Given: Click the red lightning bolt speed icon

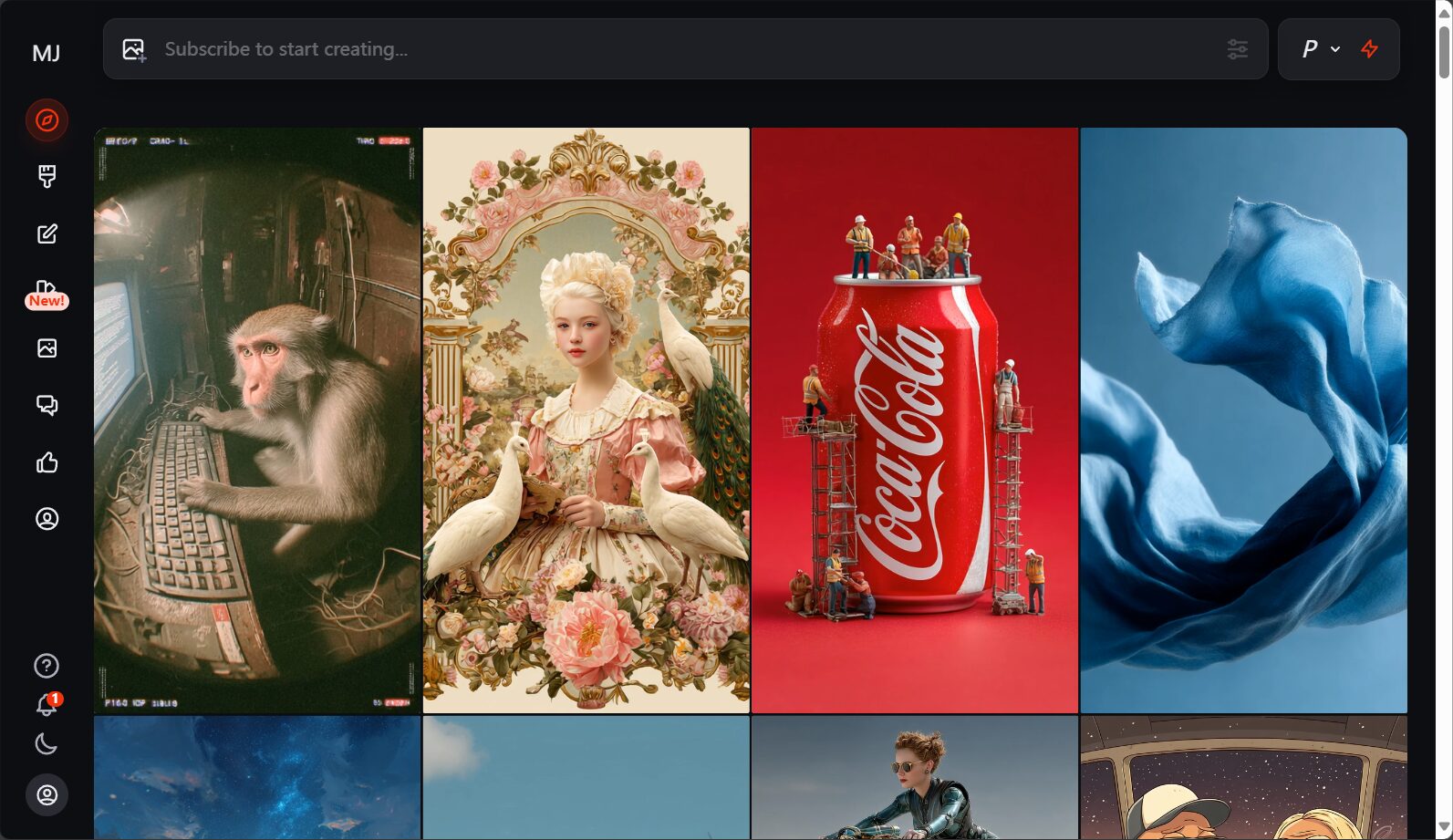Looking at the screenshot, I should click(1369, 49).
